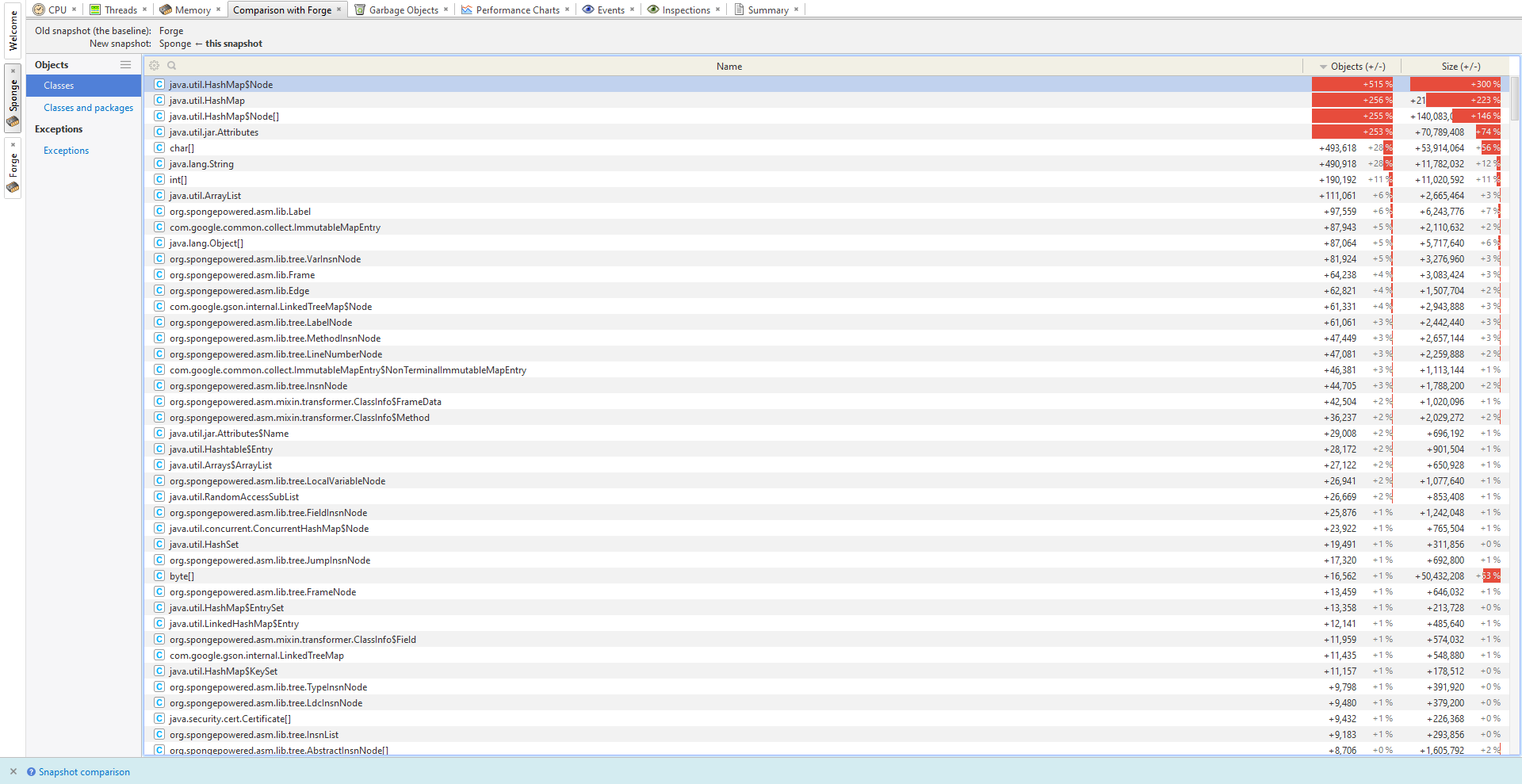Open the Objects panel hamburger menu
This screenshot has height=784, width=1522.
click(125, 64)
